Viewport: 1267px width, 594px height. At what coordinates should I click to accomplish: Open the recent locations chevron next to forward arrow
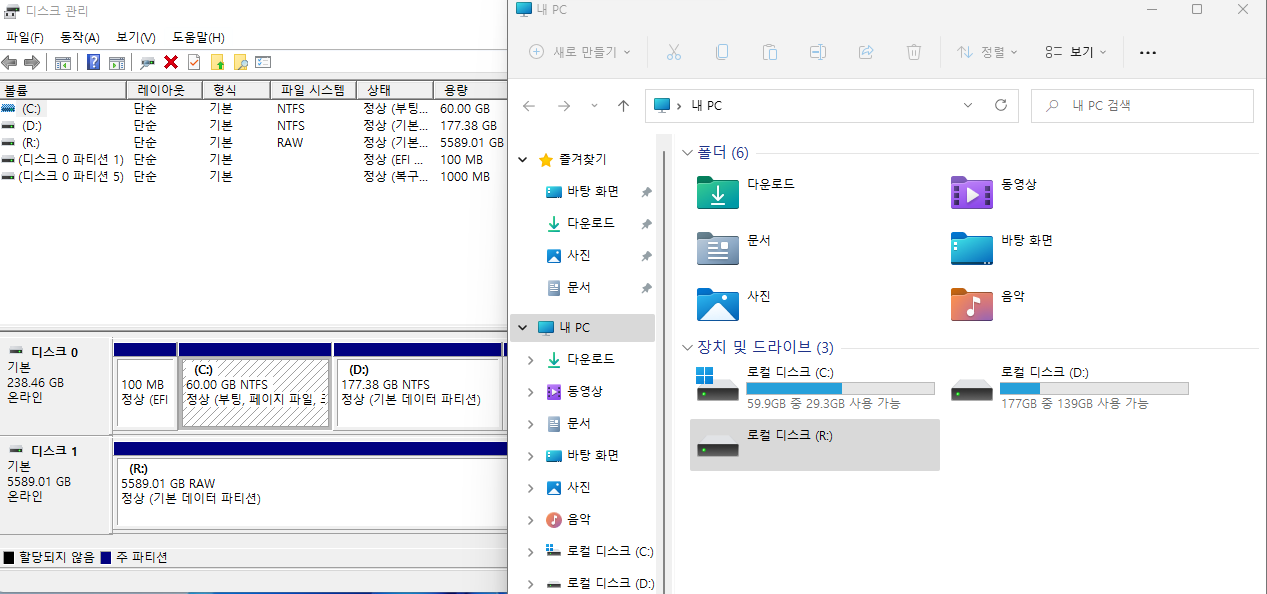(x=594, y=105)
